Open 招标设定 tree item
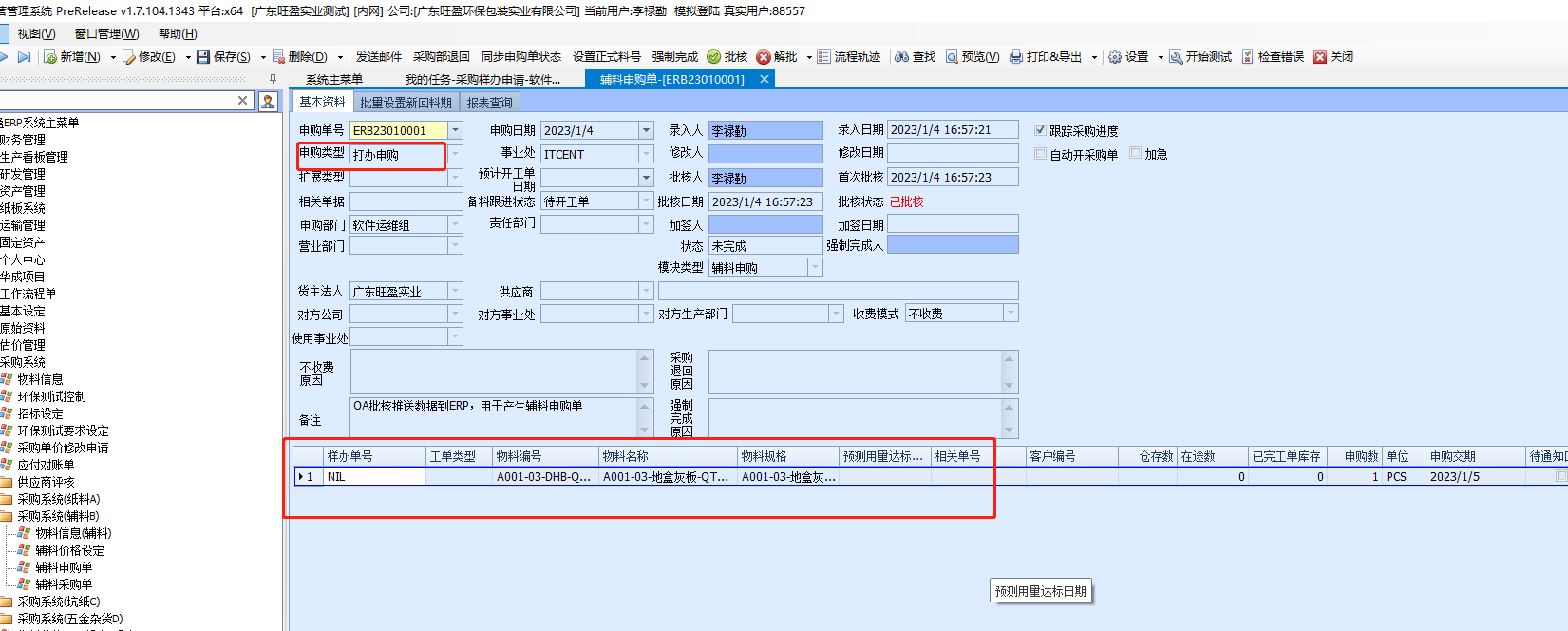The height and width of the screenshot is (631, 1568). [x=40, y=413]
